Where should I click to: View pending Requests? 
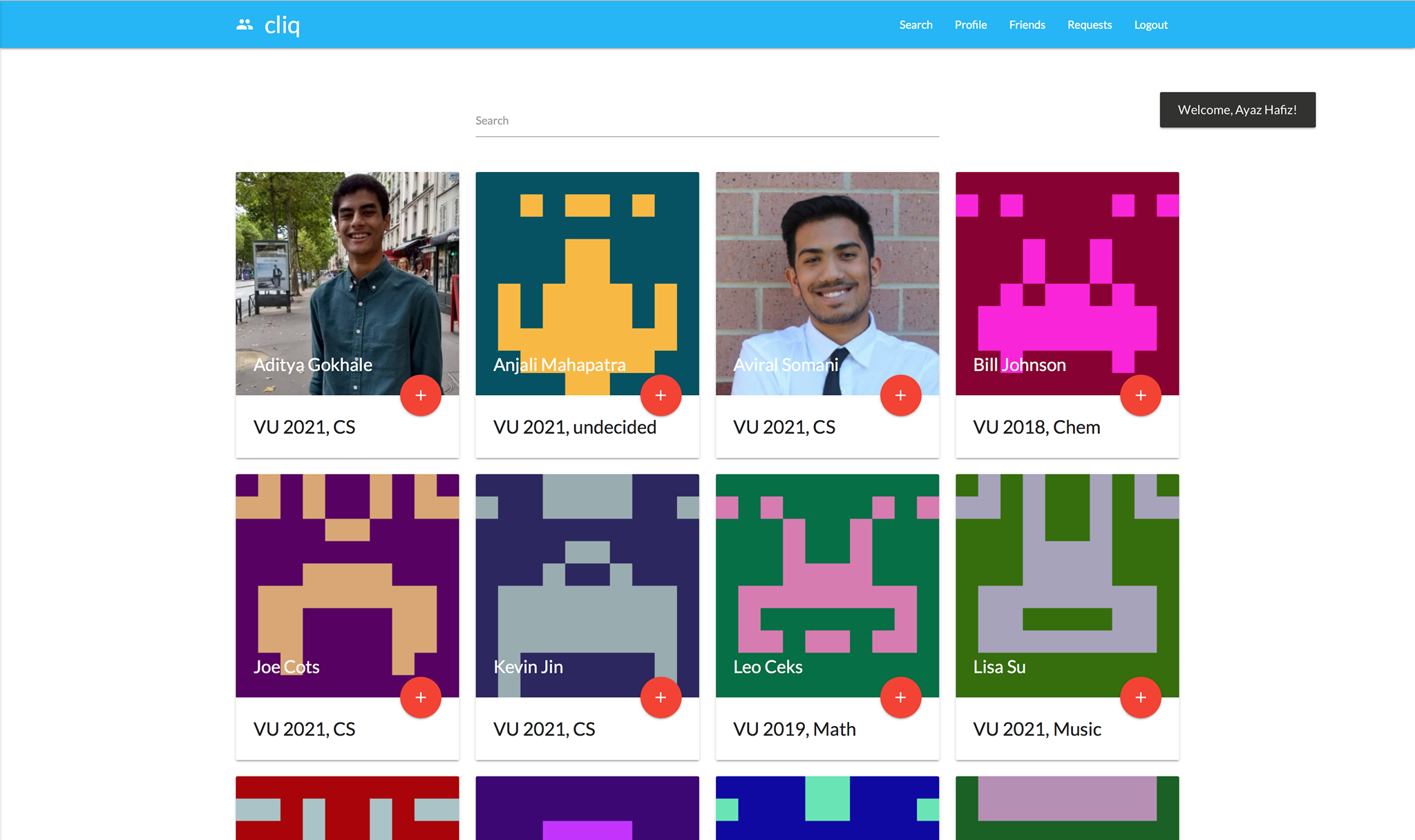(1089, 25)
